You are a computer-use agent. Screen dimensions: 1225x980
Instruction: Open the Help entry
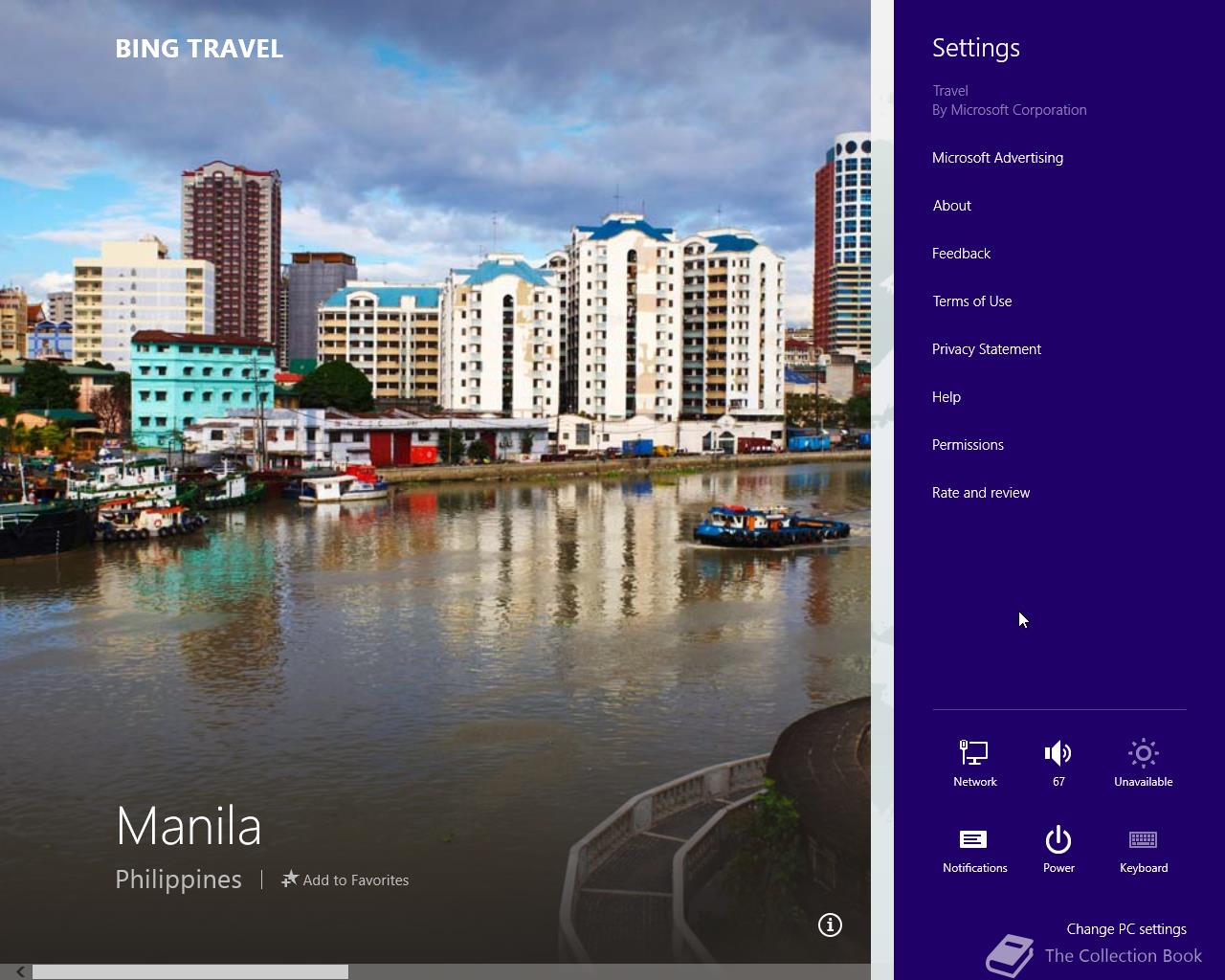pos(947,397)
